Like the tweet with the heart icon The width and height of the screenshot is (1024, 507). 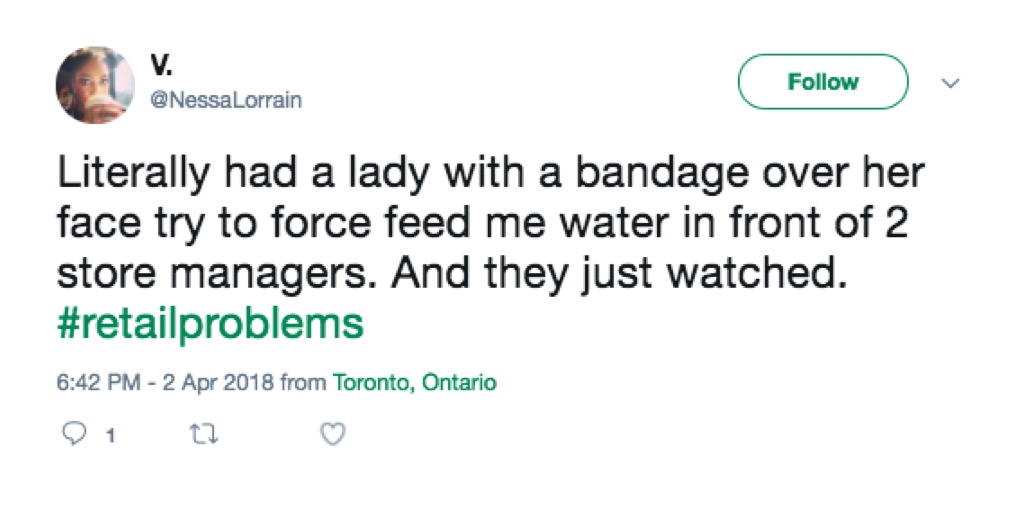point(335,434)
